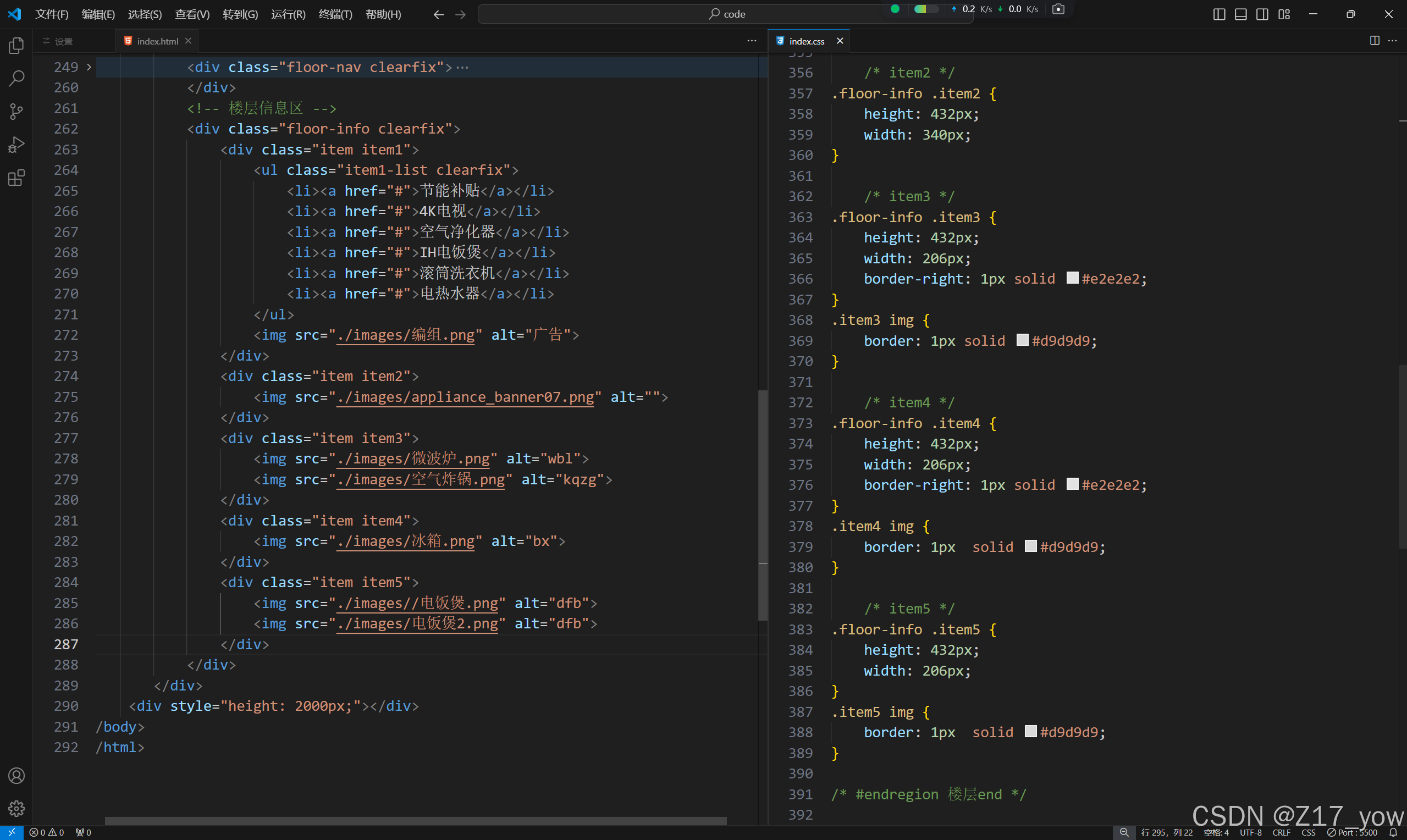Open more actions menu for index.html editor group

click(752, 41)
